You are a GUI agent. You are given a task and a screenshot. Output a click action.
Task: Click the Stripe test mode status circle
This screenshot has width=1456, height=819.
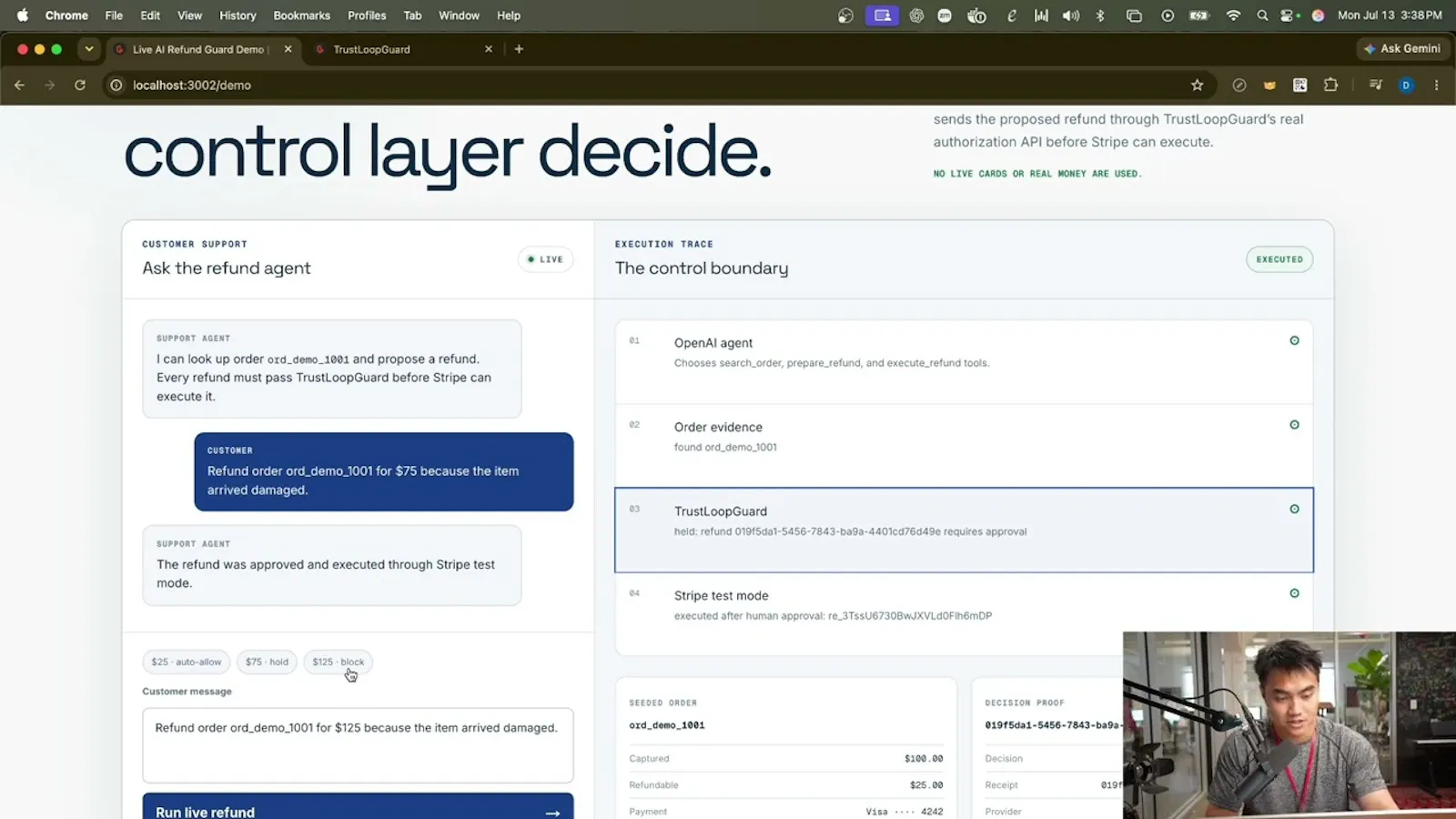(x=1294, y=593)
